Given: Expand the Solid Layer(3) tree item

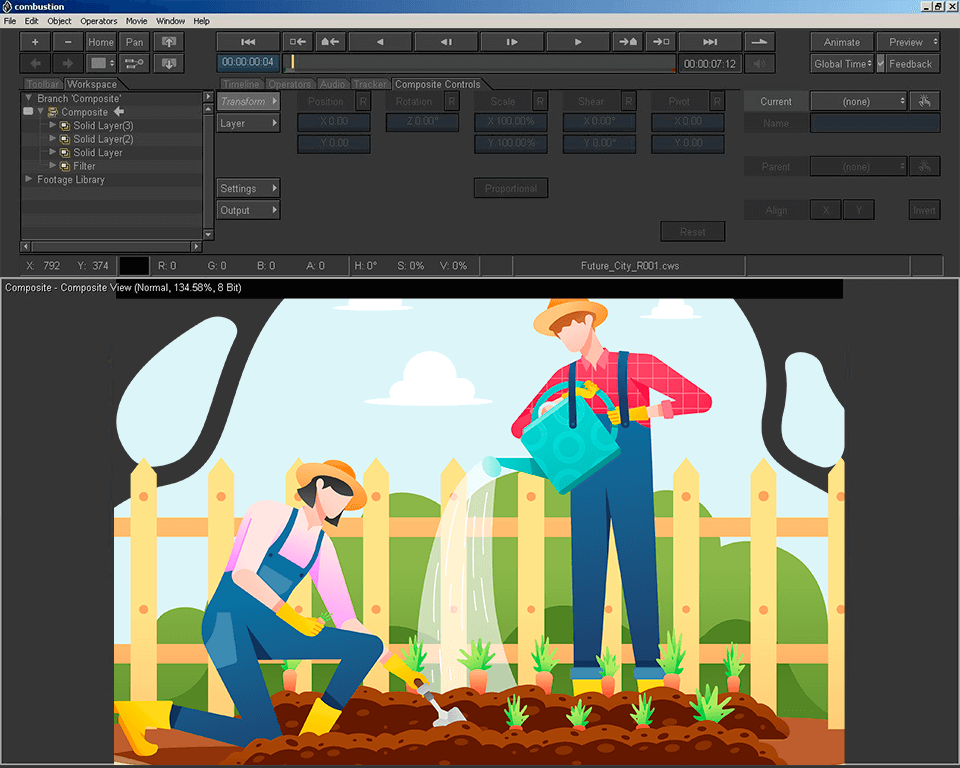Looking at the screenshot, I should click(51, 125).
